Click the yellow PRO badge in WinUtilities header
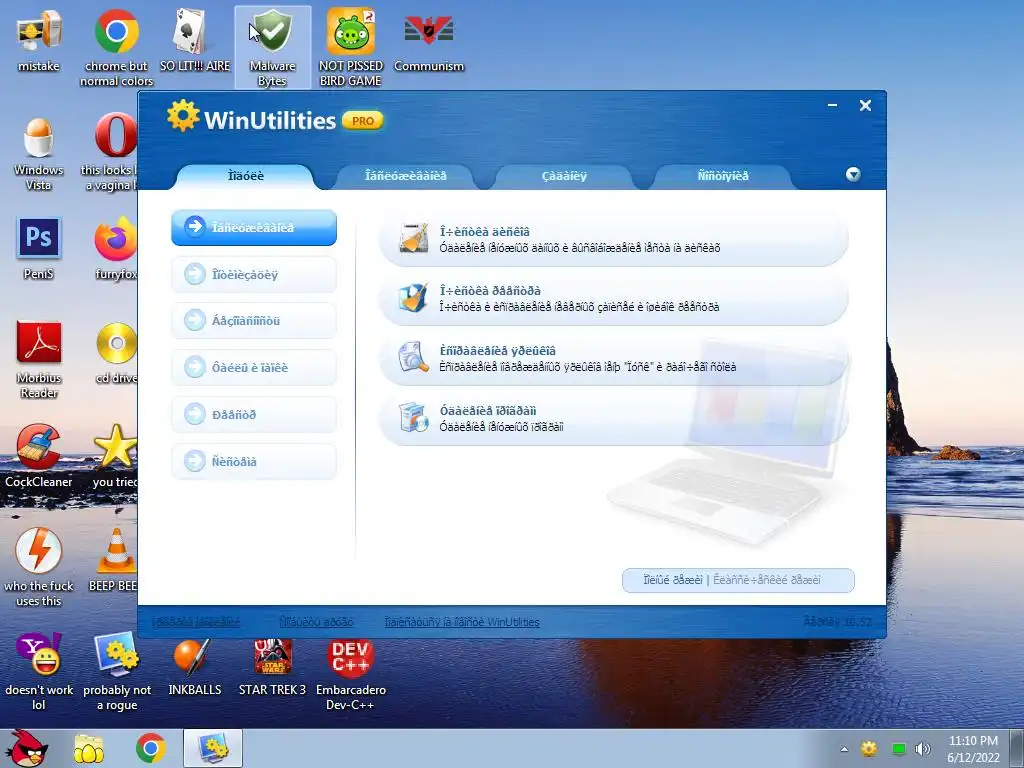This screenshot has width=1024, height=768. 362,121
